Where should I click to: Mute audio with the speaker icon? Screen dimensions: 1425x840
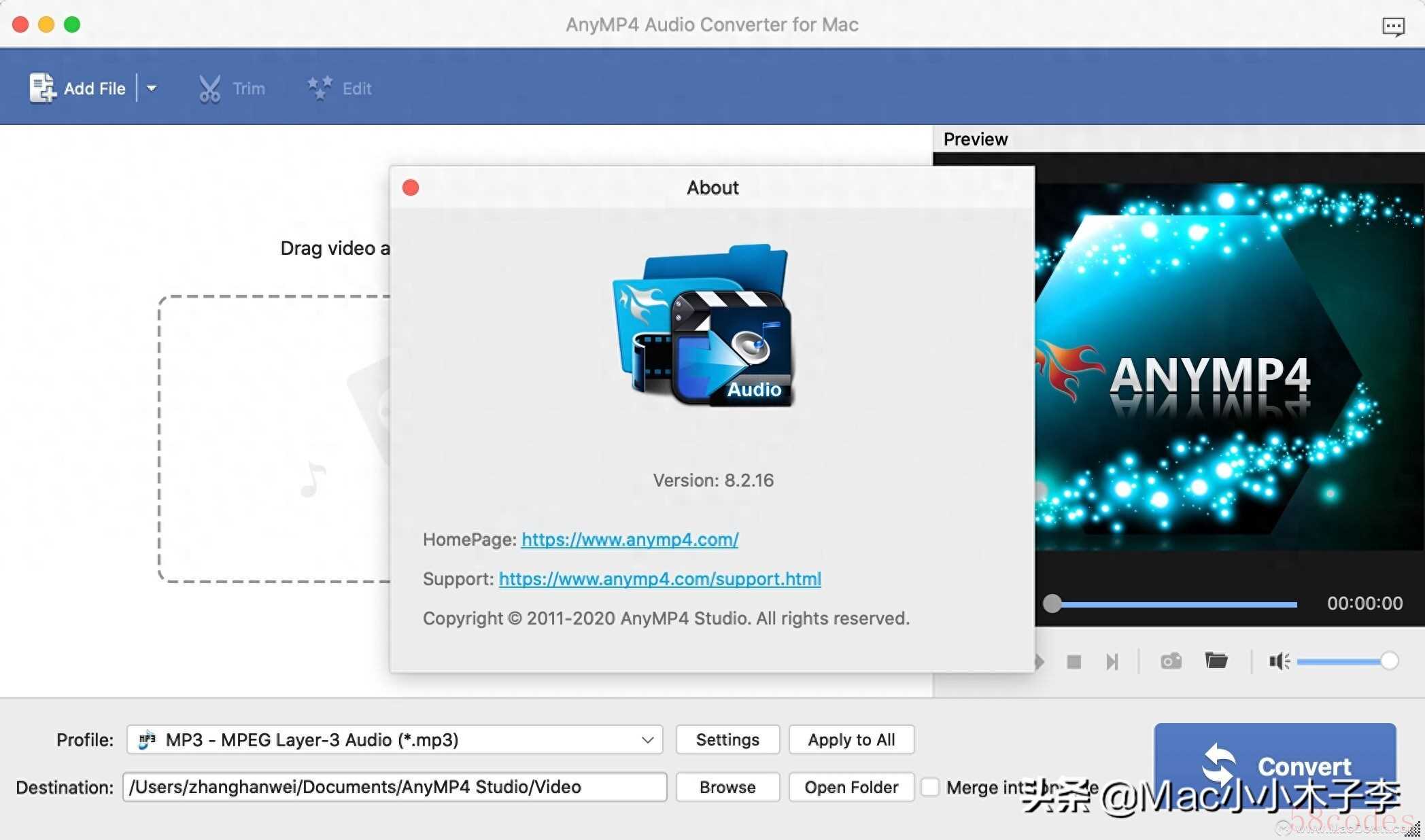tap(1279, 661)
